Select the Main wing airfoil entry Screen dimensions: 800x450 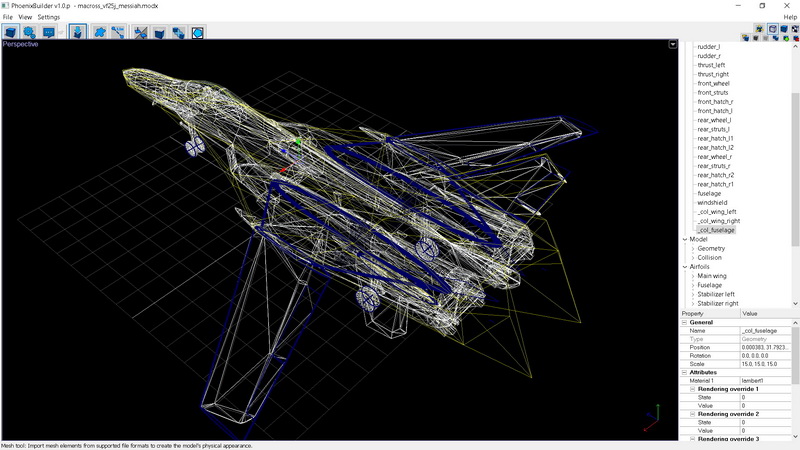[713, 276]
